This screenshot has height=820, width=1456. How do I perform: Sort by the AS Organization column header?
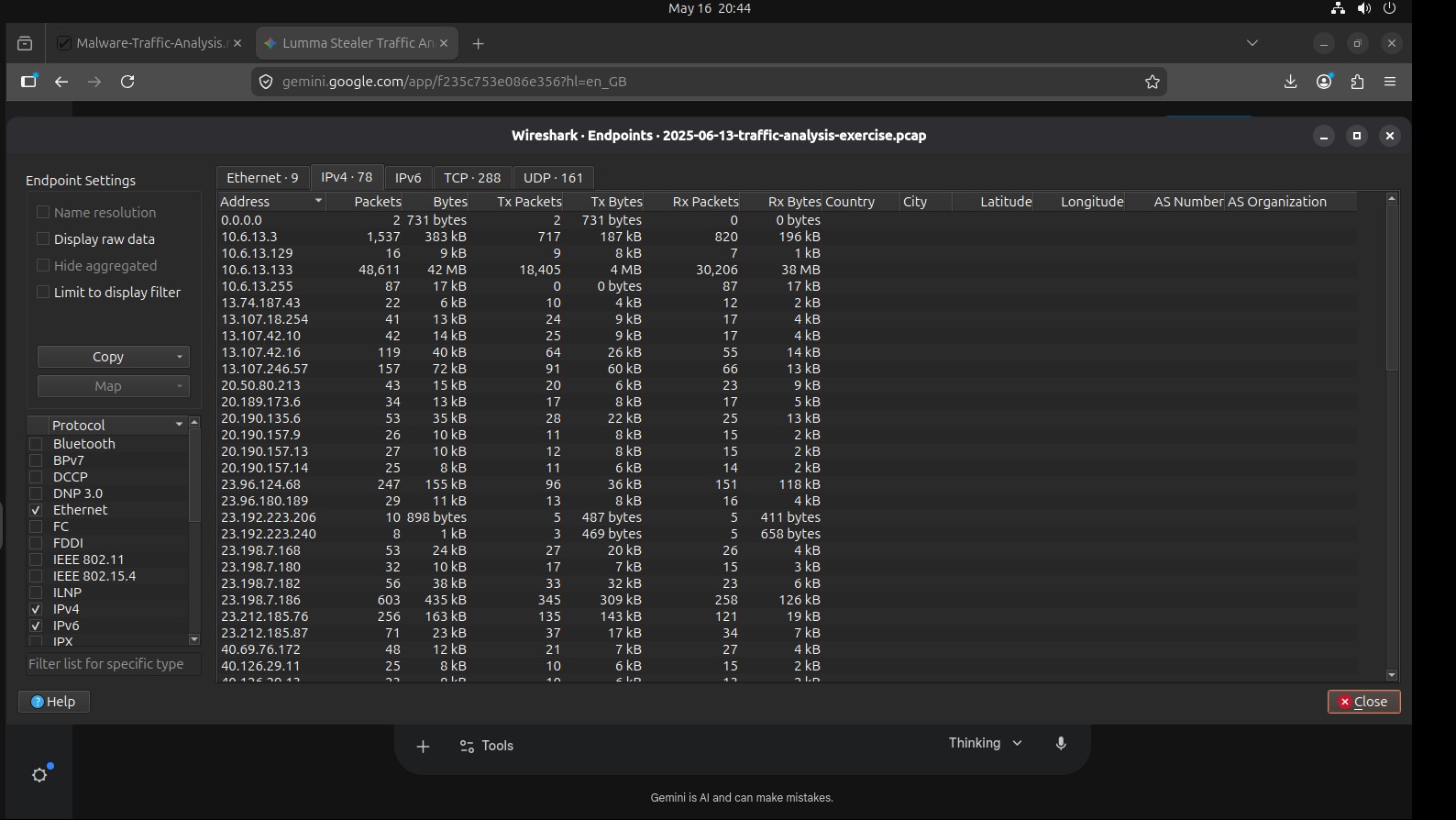(1290, 202)
